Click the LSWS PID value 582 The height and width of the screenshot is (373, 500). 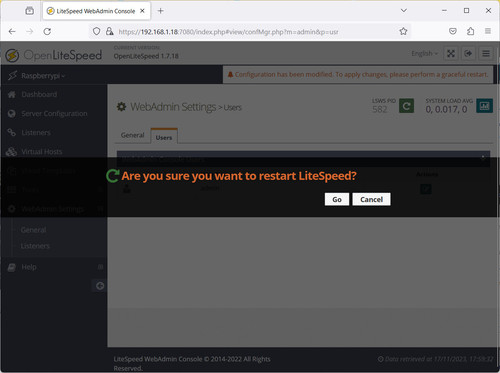[x=380, y=109]
